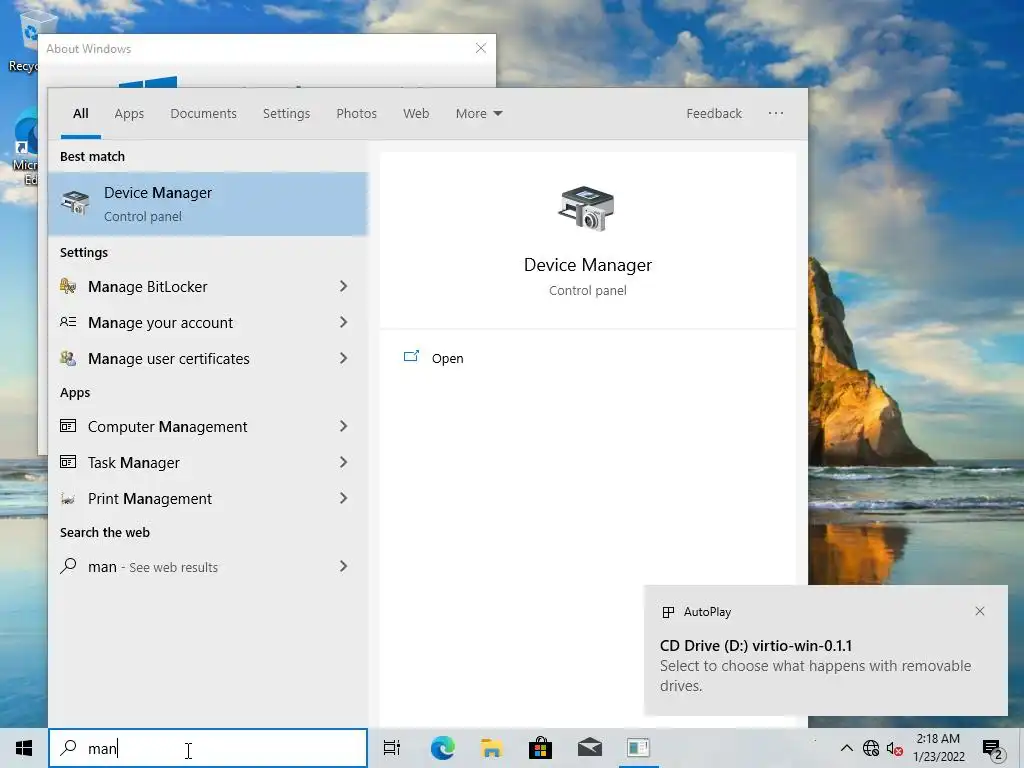
Task: Click Open in the preview pane
Action: coord(447,359)
